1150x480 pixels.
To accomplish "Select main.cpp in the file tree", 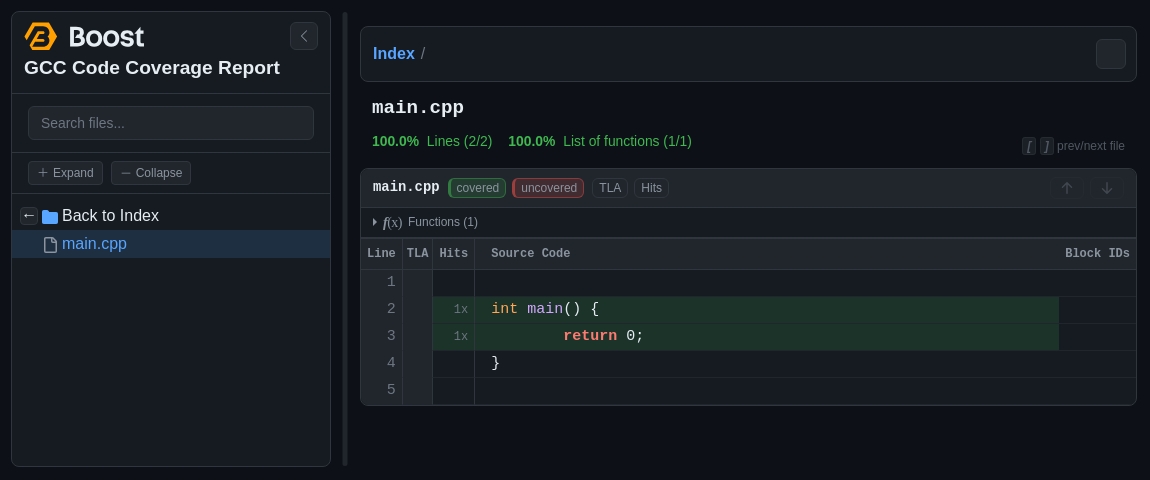I will pos(171,244).
